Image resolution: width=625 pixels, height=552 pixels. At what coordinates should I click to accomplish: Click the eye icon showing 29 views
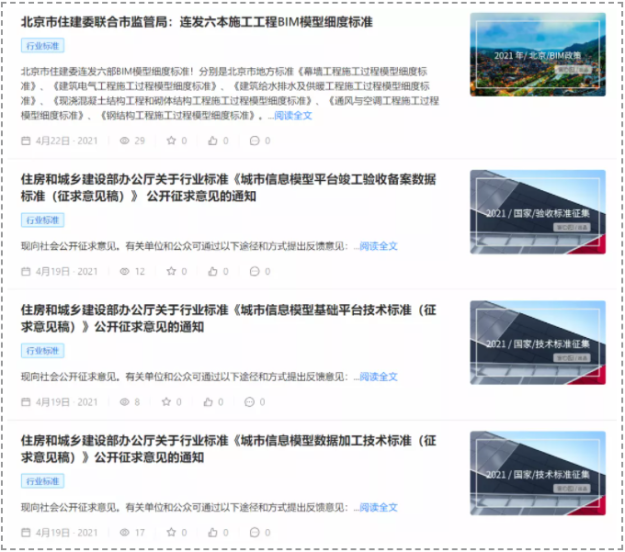[x=125, y=141]
